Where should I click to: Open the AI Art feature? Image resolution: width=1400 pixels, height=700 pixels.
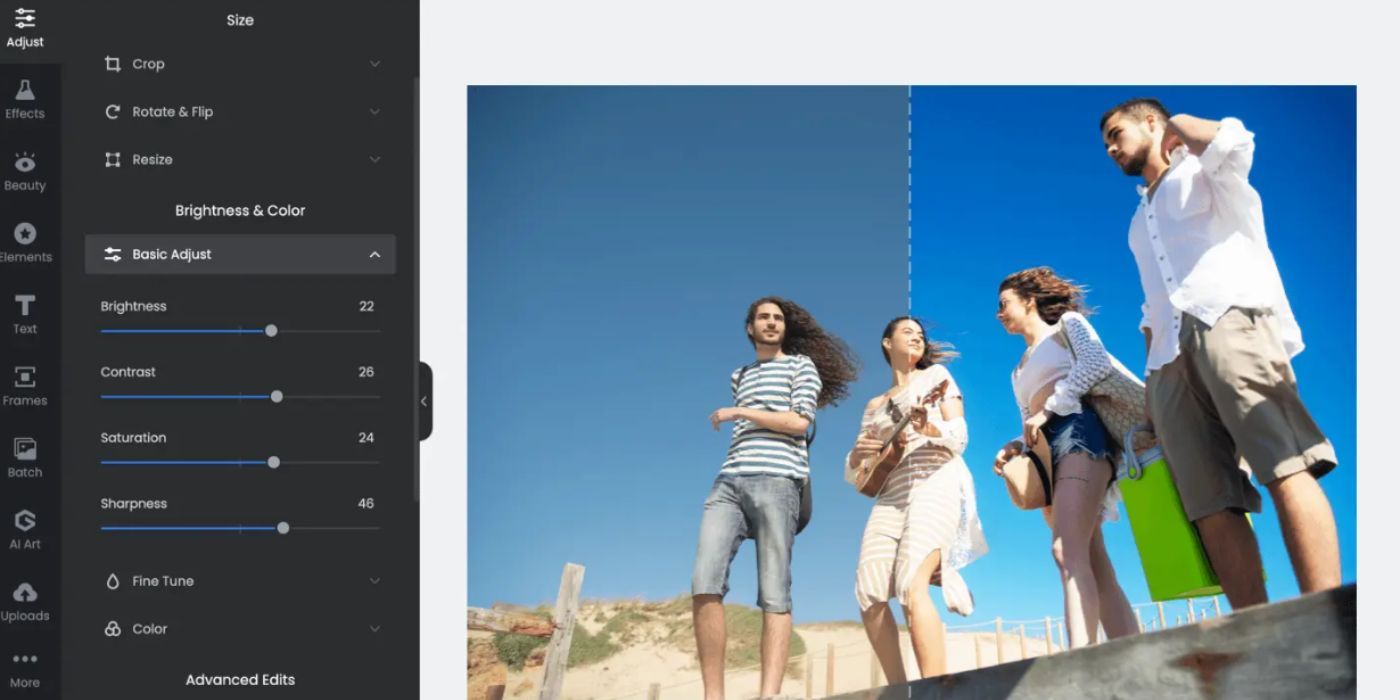(x=25, y=527)
